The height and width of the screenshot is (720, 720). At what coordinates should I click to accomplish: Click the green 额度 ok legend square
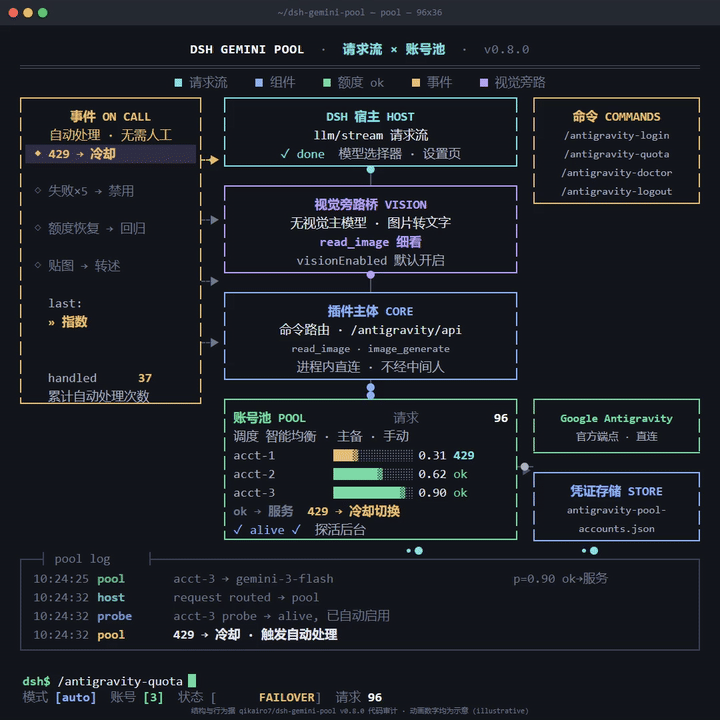pyautogui.click(x=327, y=83)
